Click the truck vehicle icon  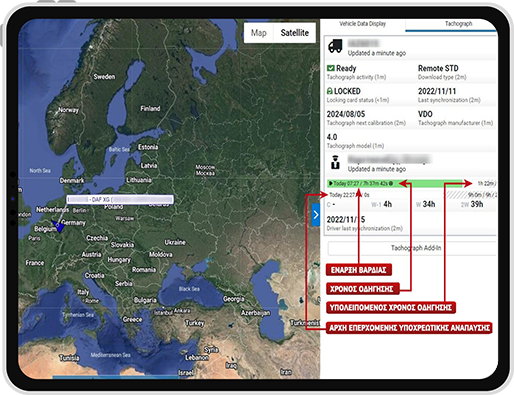[x=335, y=47]
